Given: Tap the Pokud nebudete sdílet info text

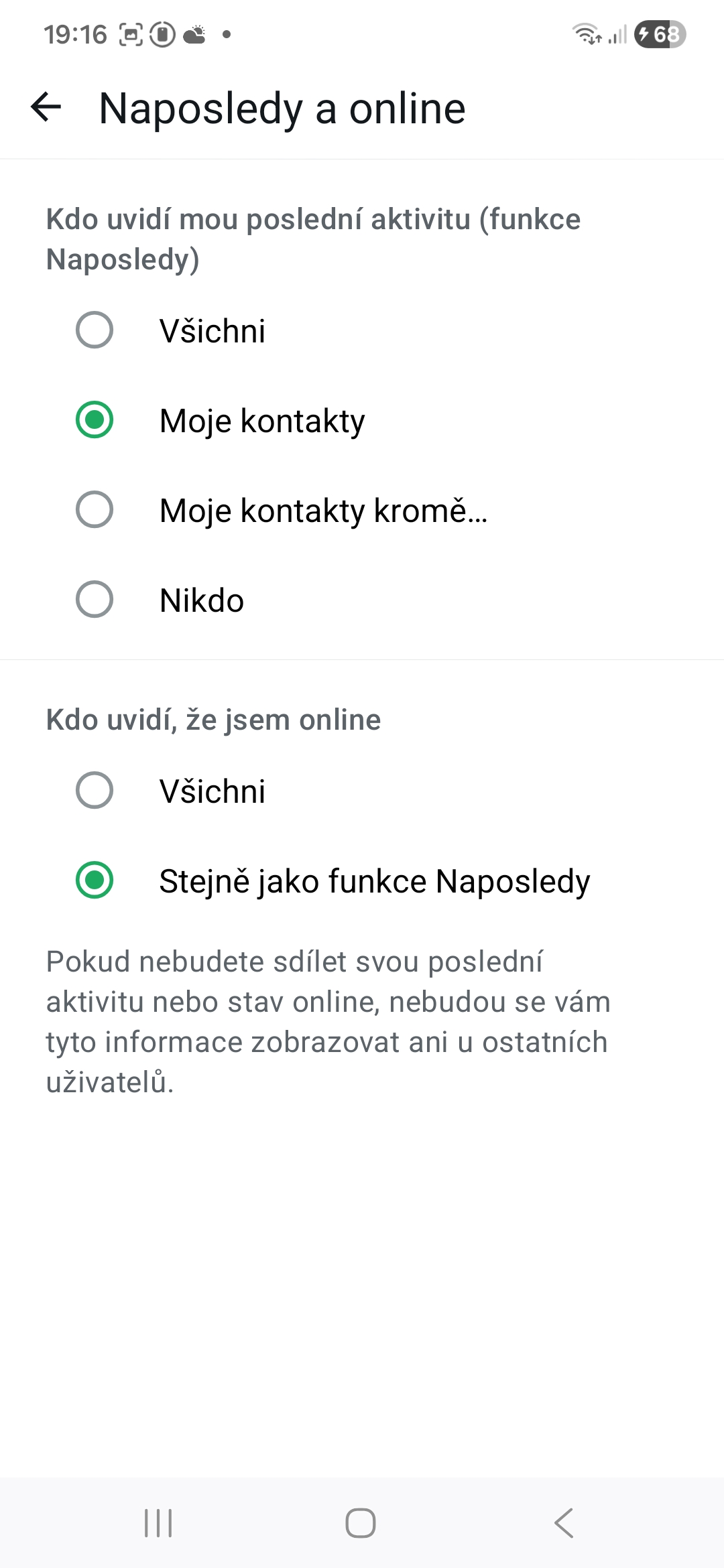Looking at the screenshot, I should (328, 1021).
